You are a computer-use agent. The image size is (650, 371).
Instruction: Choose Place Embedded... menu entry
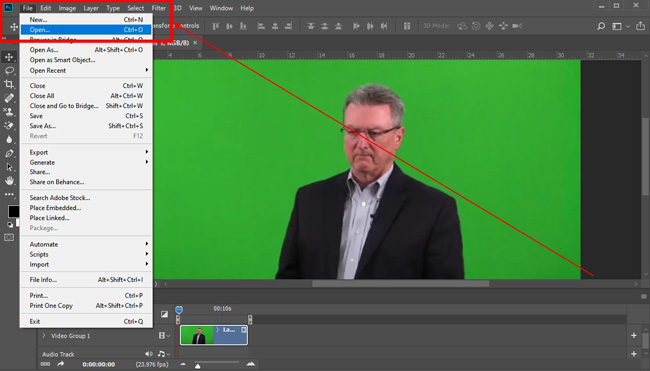click(x=86, y=208)
